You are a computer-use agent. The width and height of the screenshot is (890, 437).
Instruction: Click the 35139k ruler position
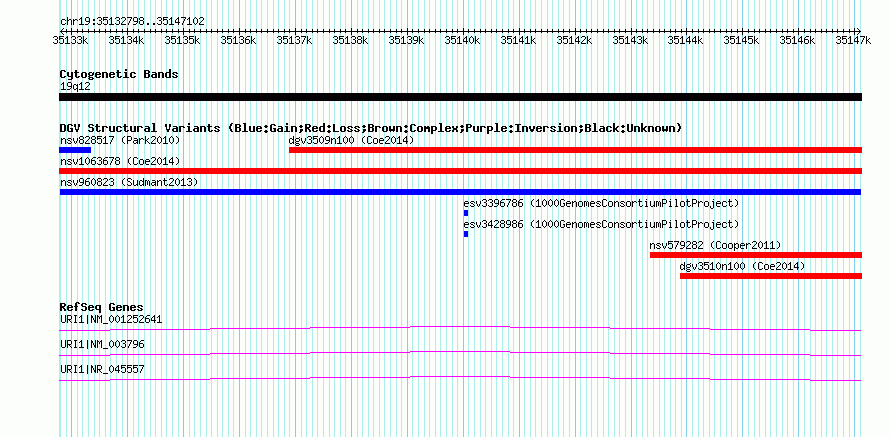(x=406, y=40)
